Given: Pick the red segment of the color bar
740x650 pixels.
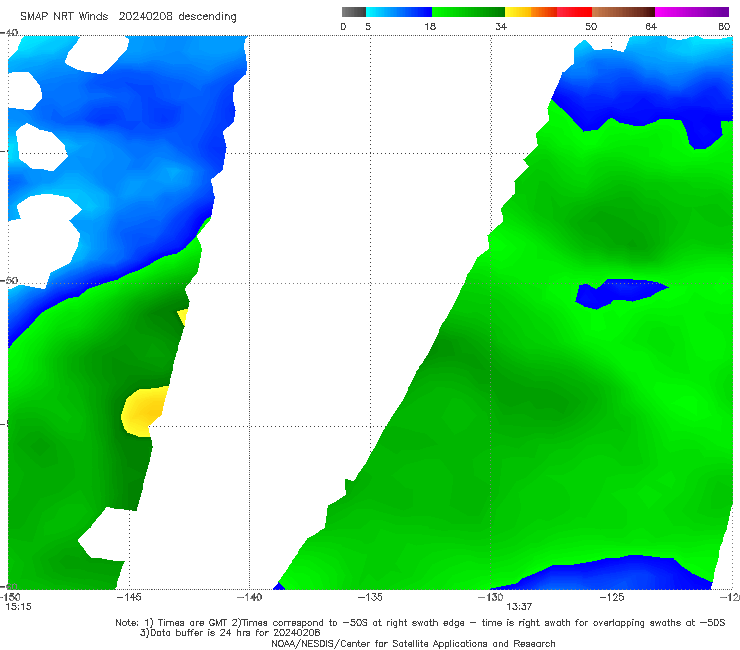Looking at the screenshot, I should point(574,12).
